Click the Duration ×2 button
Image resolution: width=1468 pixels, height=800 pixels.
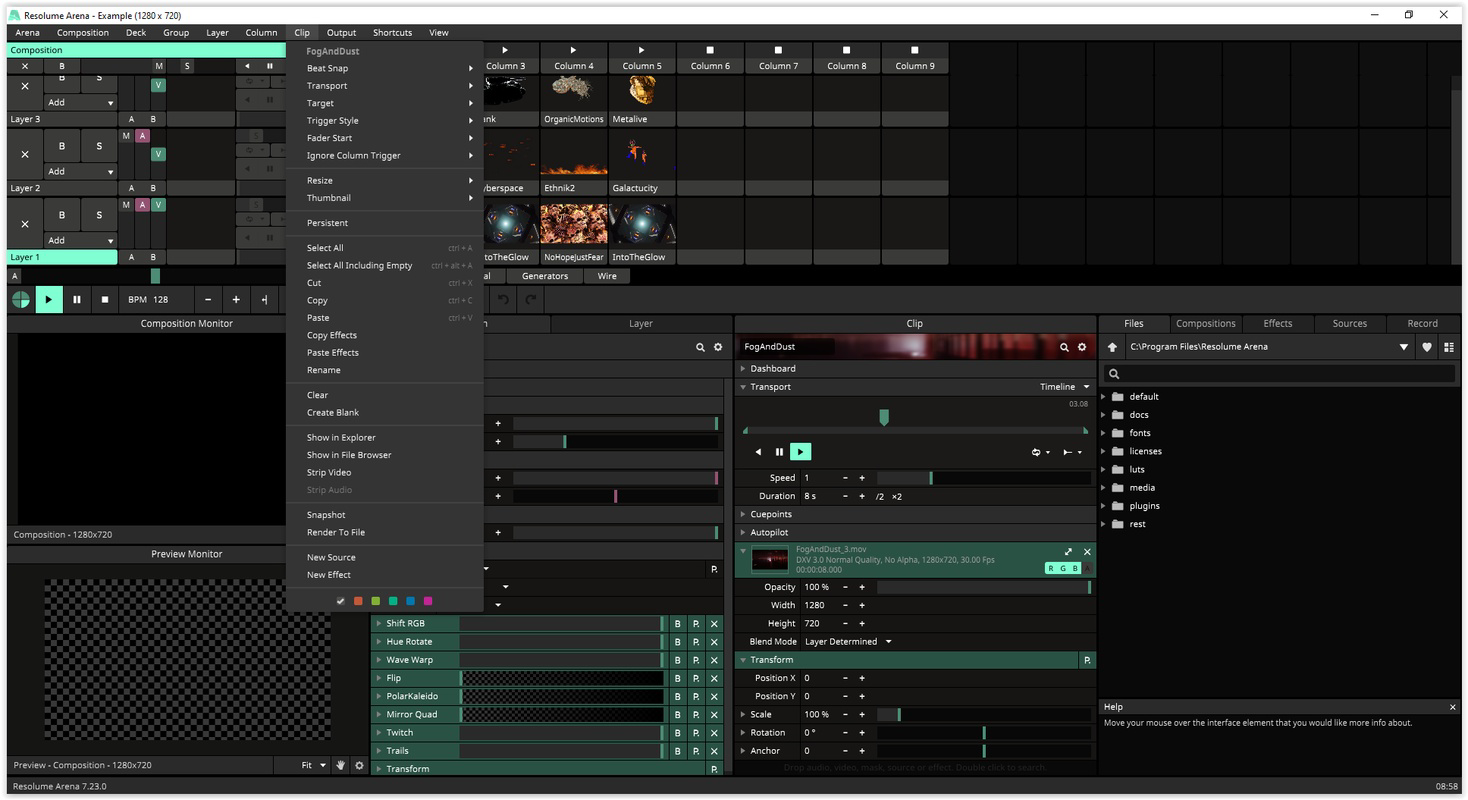(x=897, y=496)
